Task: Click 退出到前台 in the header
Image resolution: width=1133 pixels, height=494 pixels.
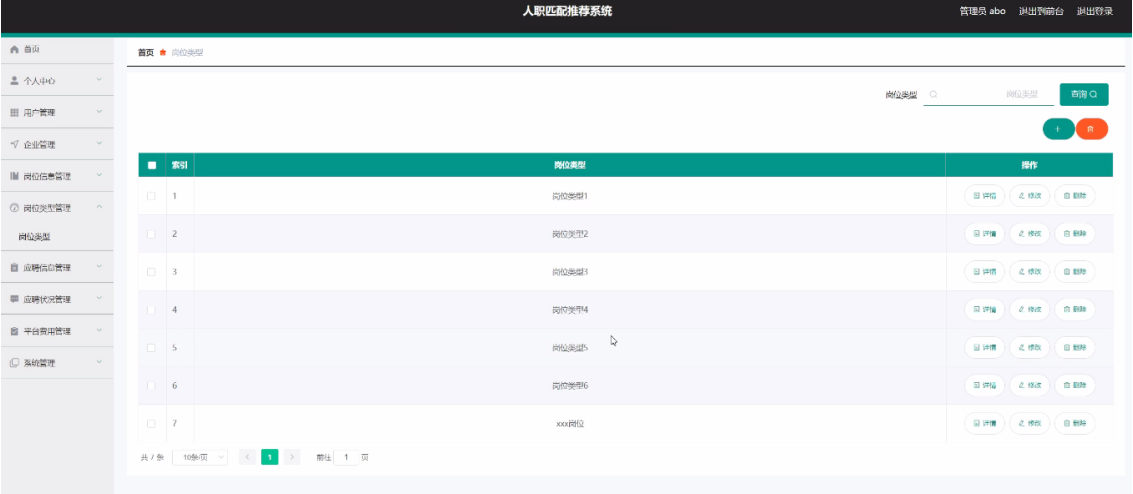Action: pyautogui.click(x=1041, y=12)
